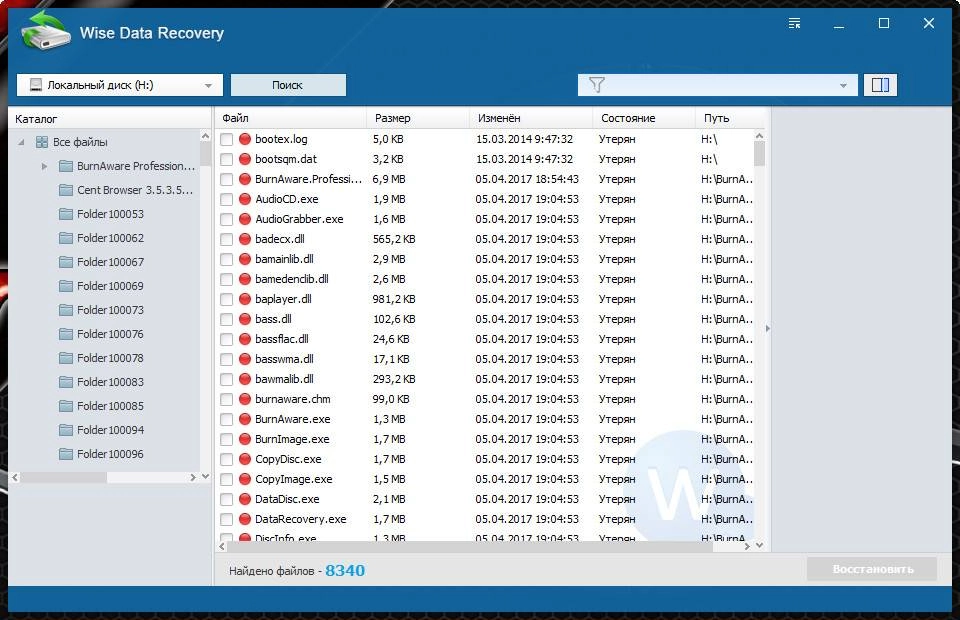
Task: Tick the checkbox next to AudioGrabber.exe
Action: [x=227, y=219]
